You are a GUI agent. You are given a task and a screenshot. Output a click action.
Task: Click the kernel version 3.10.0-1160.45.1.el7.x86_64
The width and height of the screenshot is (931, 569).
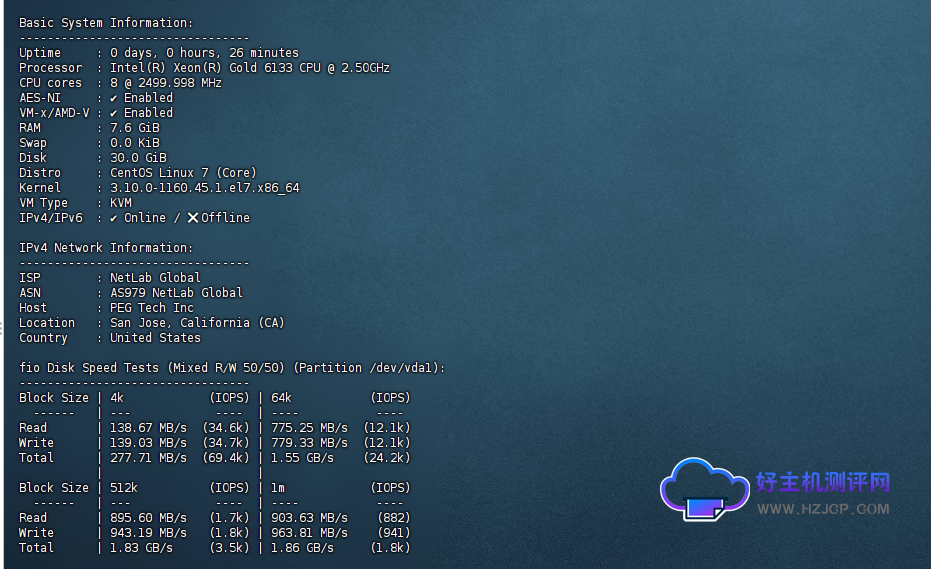204,188
